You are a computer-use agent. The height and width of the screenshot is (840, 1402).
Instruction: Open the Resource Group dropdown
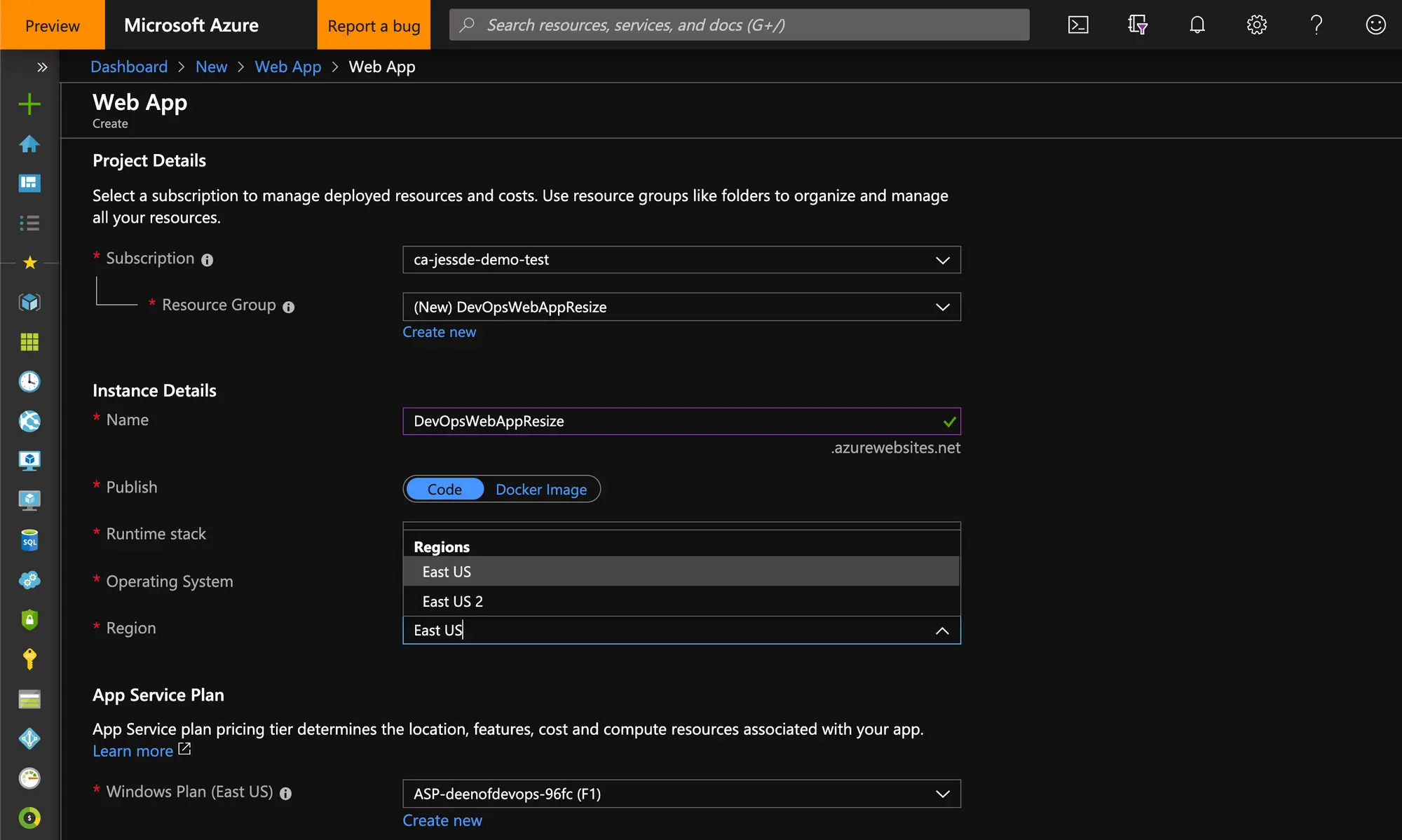click(681, 307)
